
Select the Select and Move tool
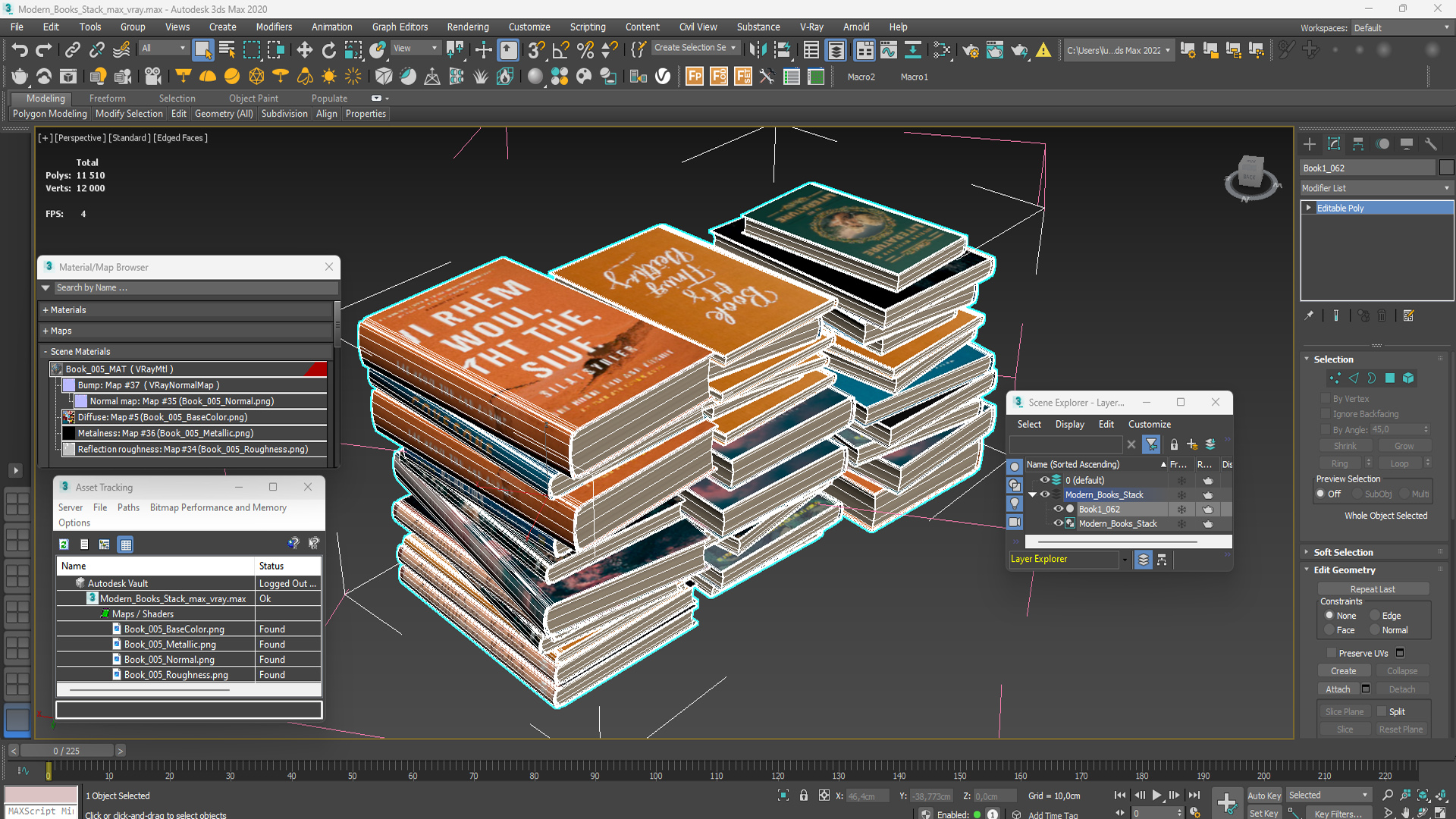[x=304, y=50]
